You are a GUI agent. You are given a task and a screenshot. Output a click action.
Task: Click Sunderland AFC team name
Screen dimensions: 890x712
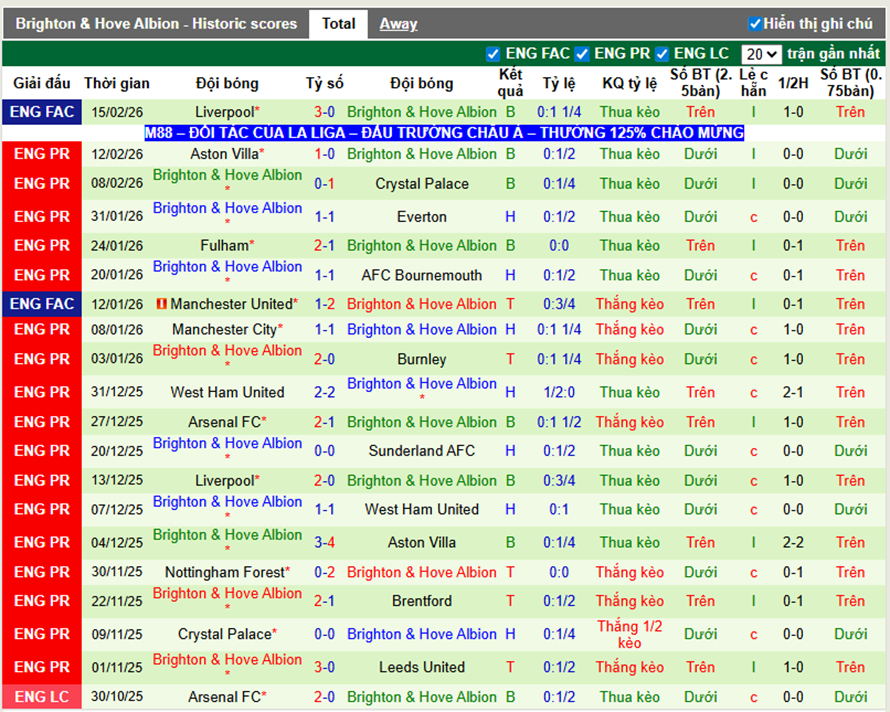pos(422,451)
